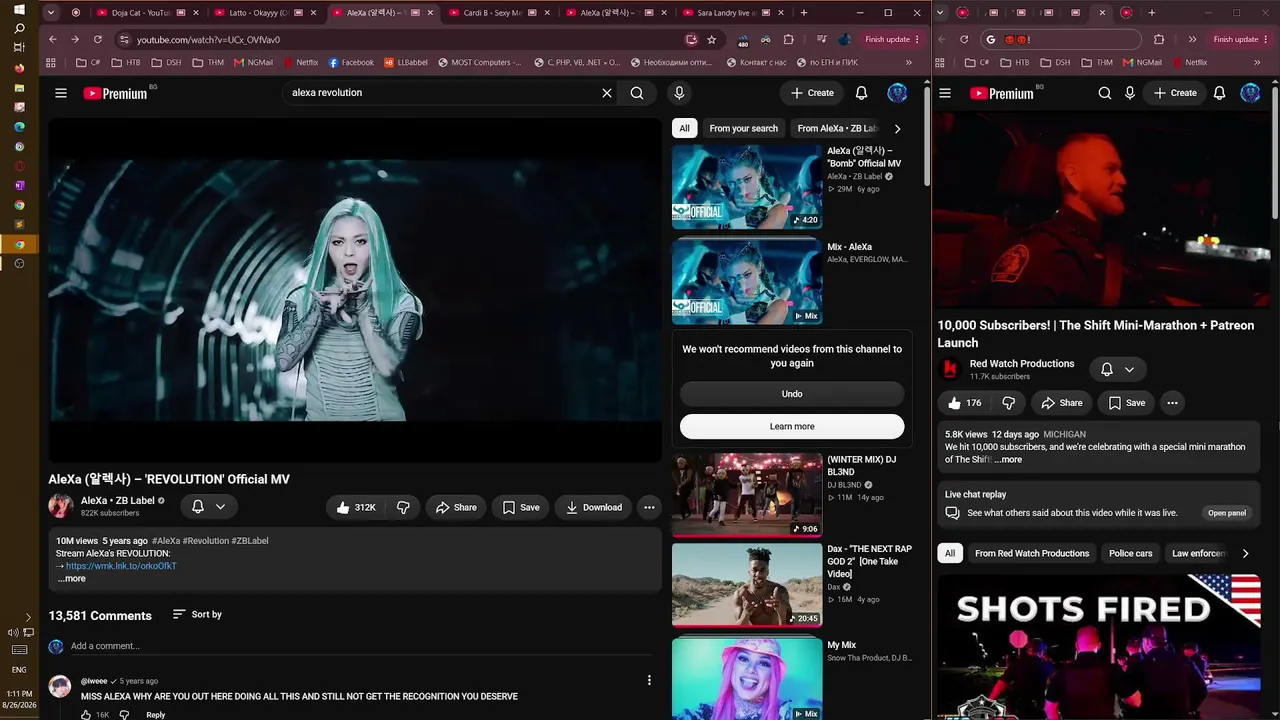Open notifications bell in Red Watch window header
The image size is (1280, 720).
(1220, 93)
